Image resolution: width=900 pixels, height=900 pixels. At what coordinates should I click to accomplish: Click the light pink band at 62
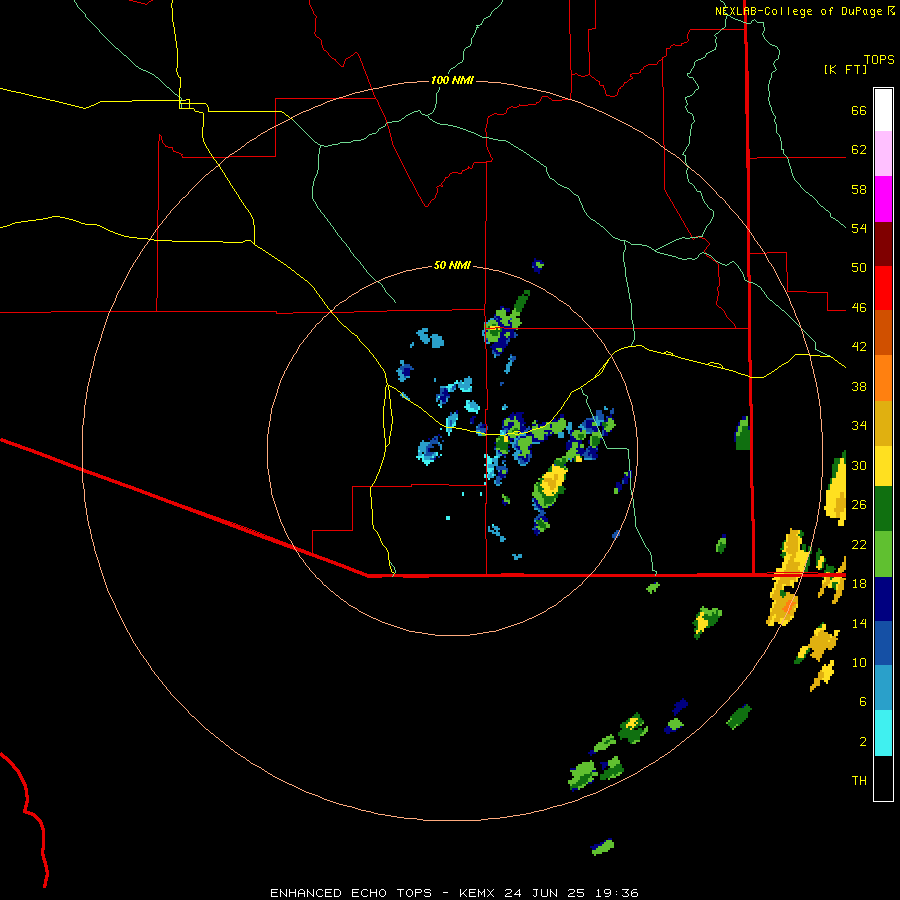[883, 154]
